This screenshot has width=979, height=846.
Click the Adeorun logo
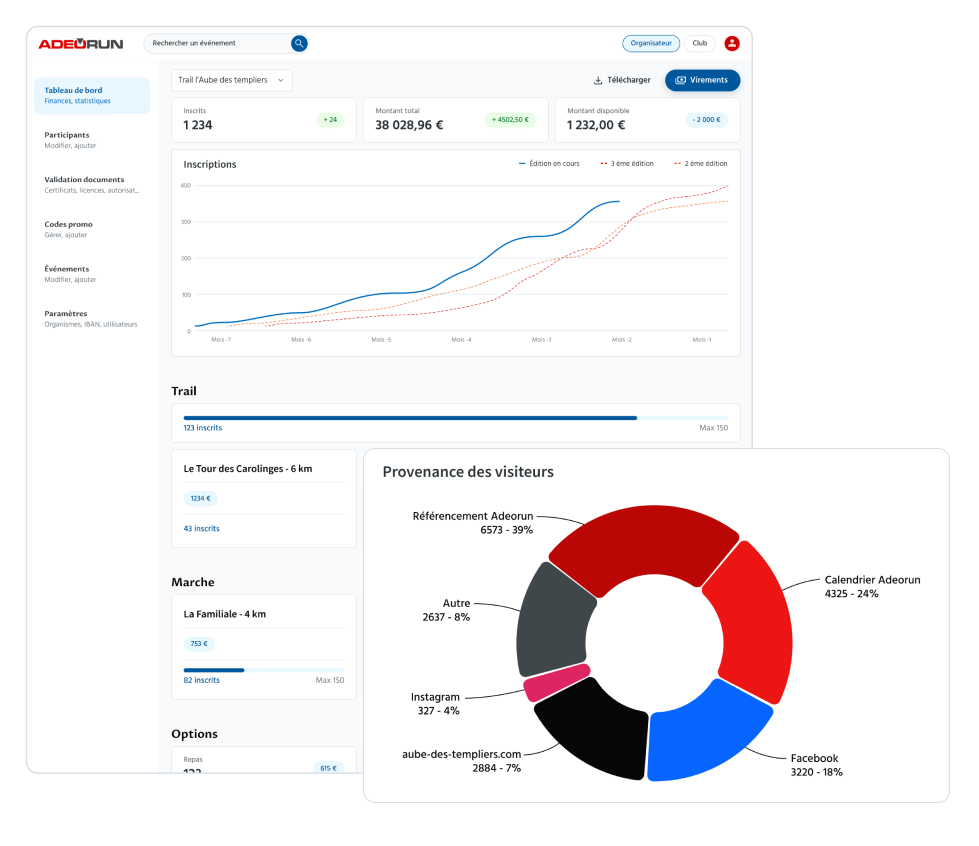tap(80, 44)
